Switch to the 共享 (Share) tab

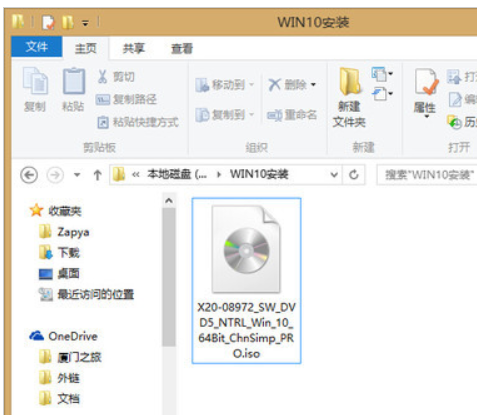(133, 49)
